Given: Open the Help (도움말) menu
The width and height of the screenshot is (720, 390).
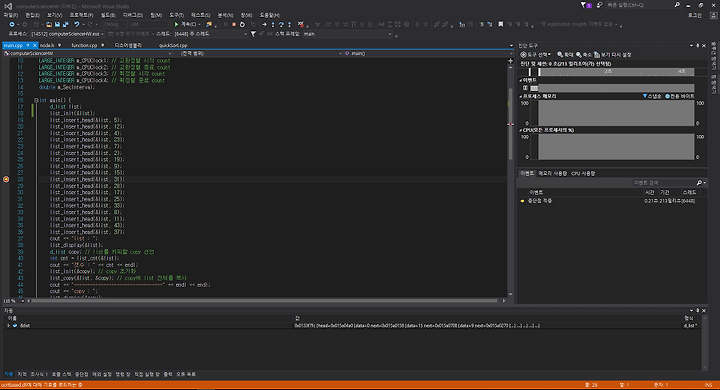Looking at the screenshot, I should (x=270, y=15).
